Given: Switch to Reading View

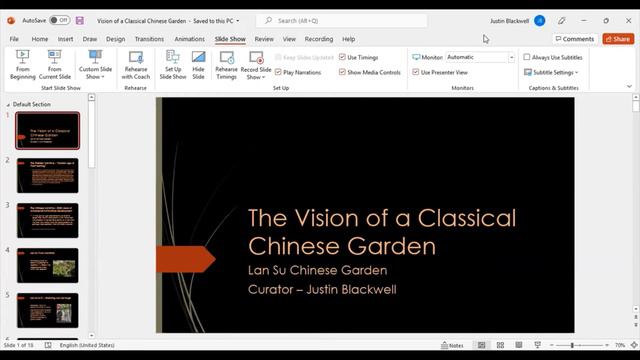Looking at the screenshot, I should click(519, 345).
